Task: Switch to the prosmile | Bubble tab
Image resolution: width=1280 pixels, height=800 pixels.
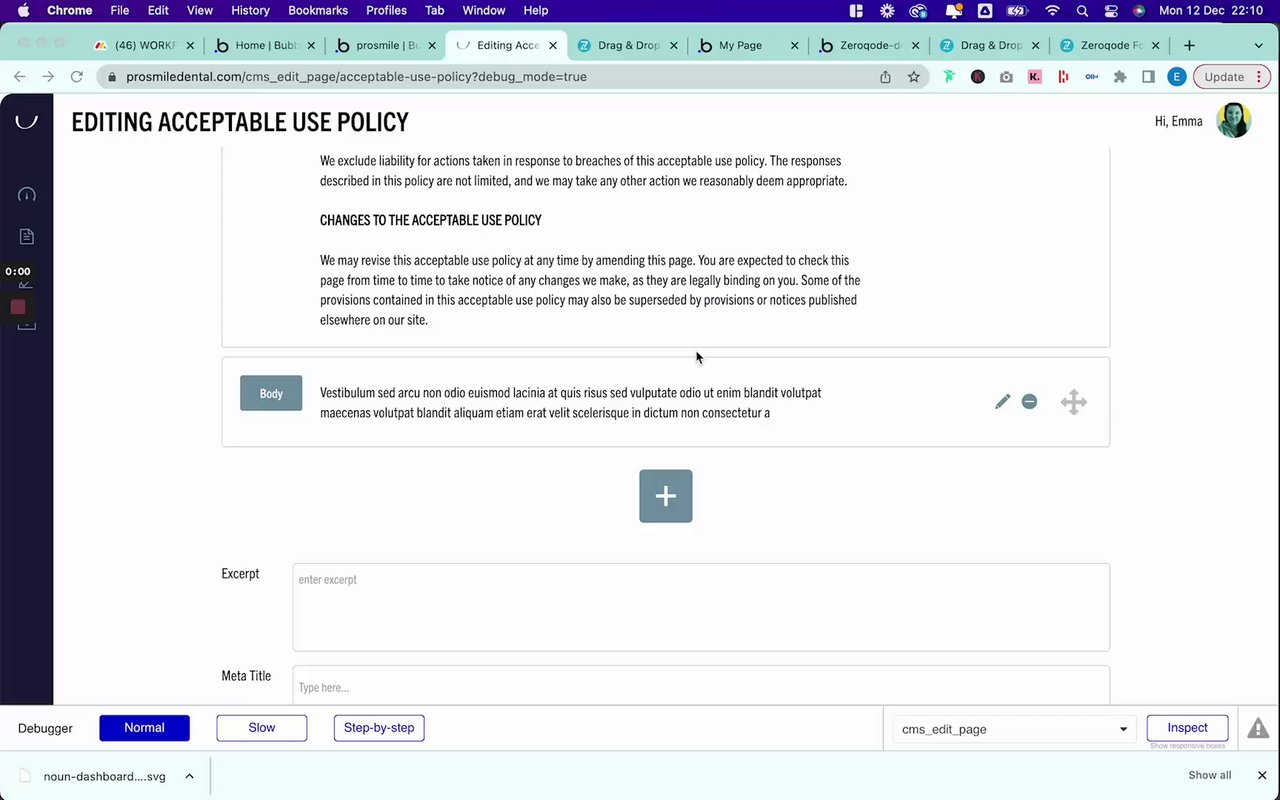Action: tap(386, 45)
